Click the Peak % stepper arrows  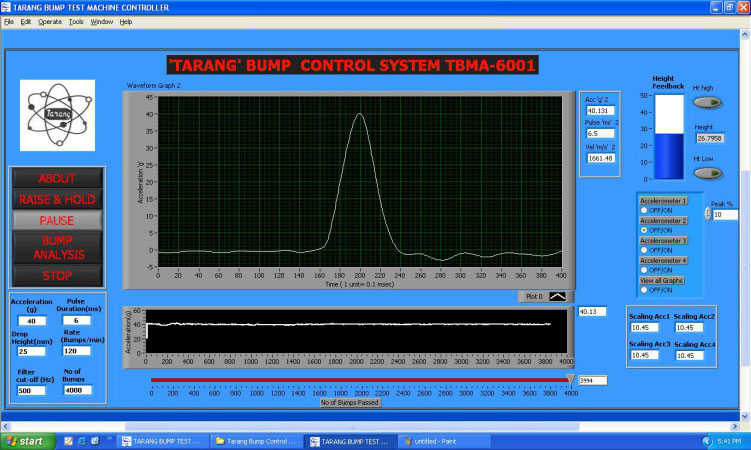(708, 214)
